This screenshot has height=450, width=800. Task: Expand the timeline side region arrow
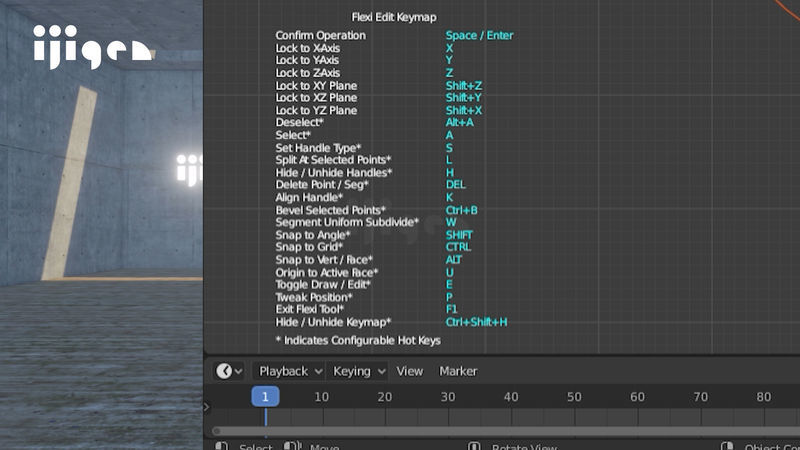pyautogui.click(x=207, y=407)
